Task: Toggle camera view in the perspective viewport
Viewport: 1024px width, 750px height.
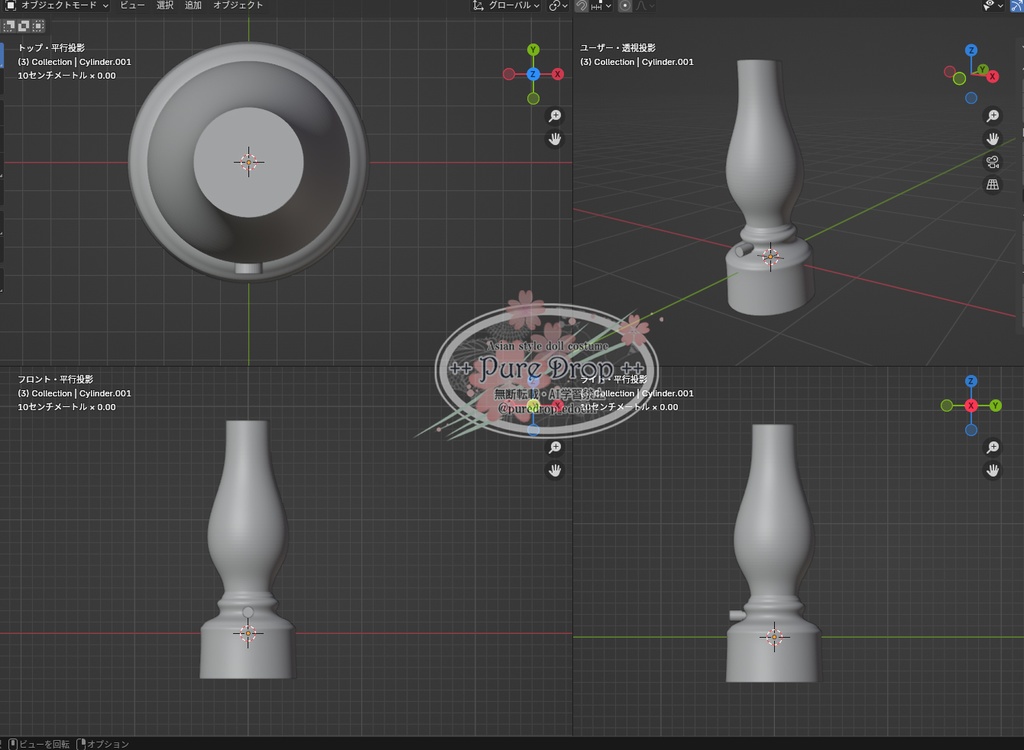Action: (993, 161)
